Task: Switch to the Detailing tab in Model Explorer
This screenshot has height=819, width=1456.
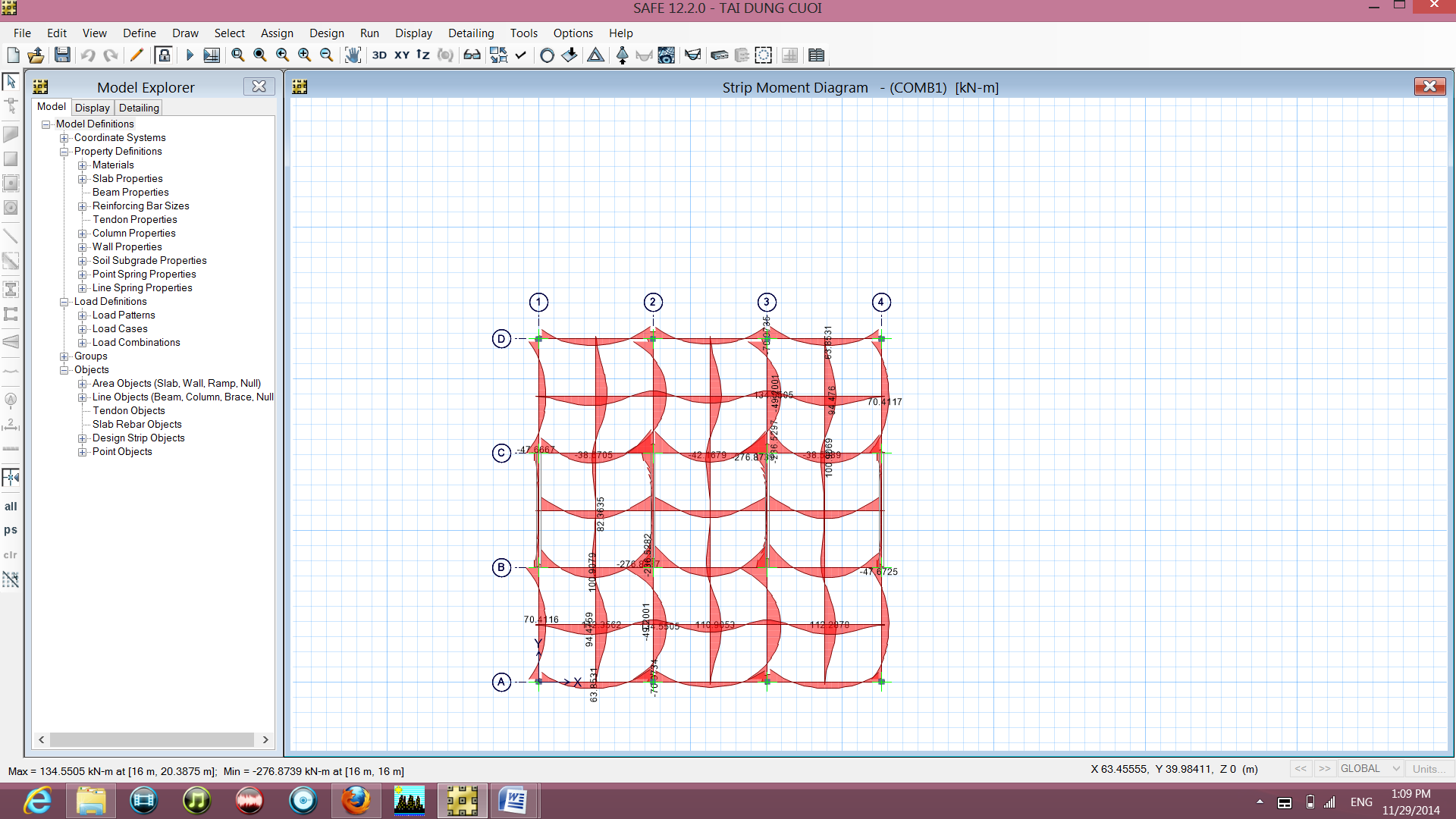Action: click(x=139, y=108)
